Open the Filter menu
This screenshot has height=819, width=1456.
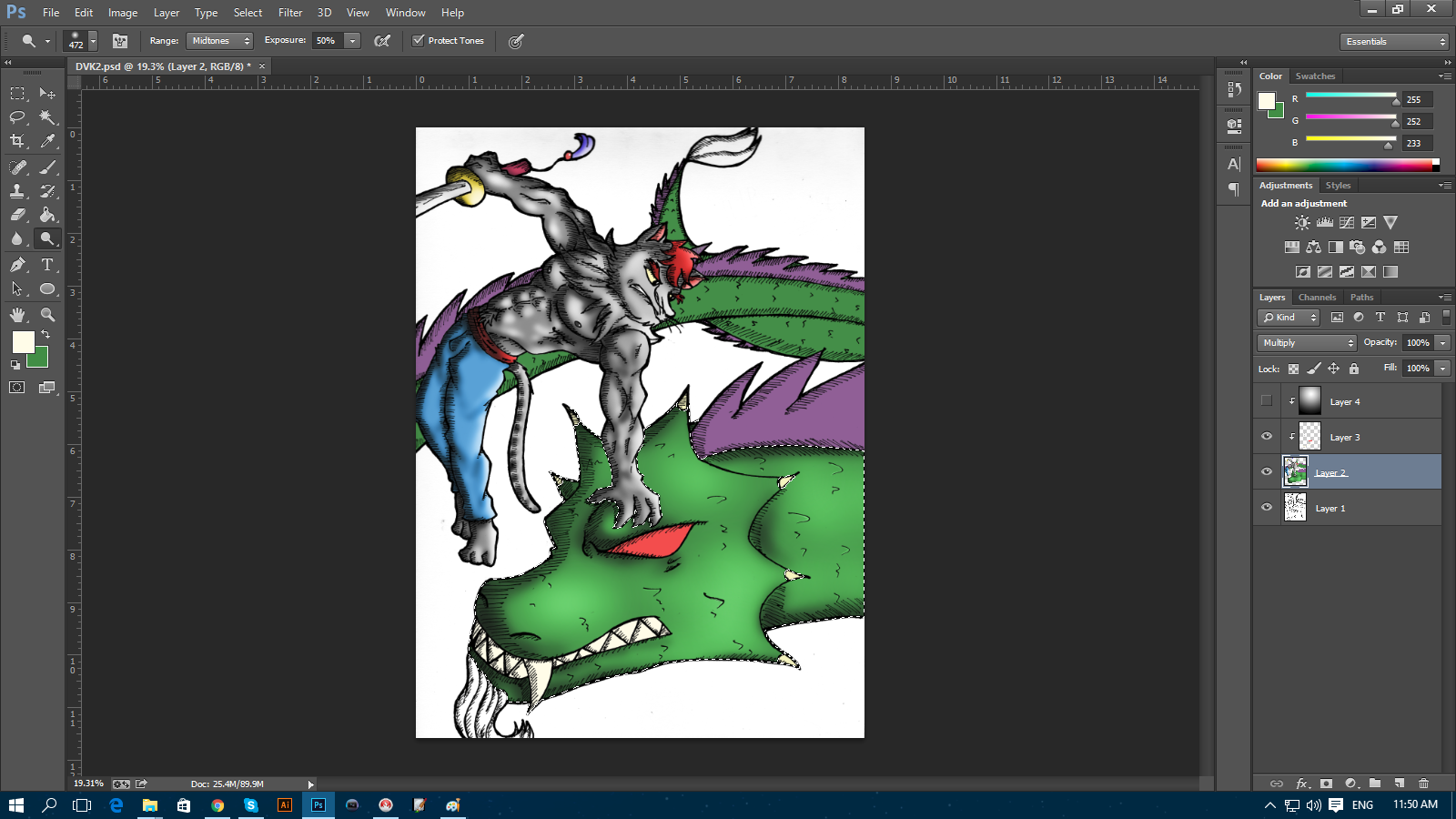(x=290, y=13)
